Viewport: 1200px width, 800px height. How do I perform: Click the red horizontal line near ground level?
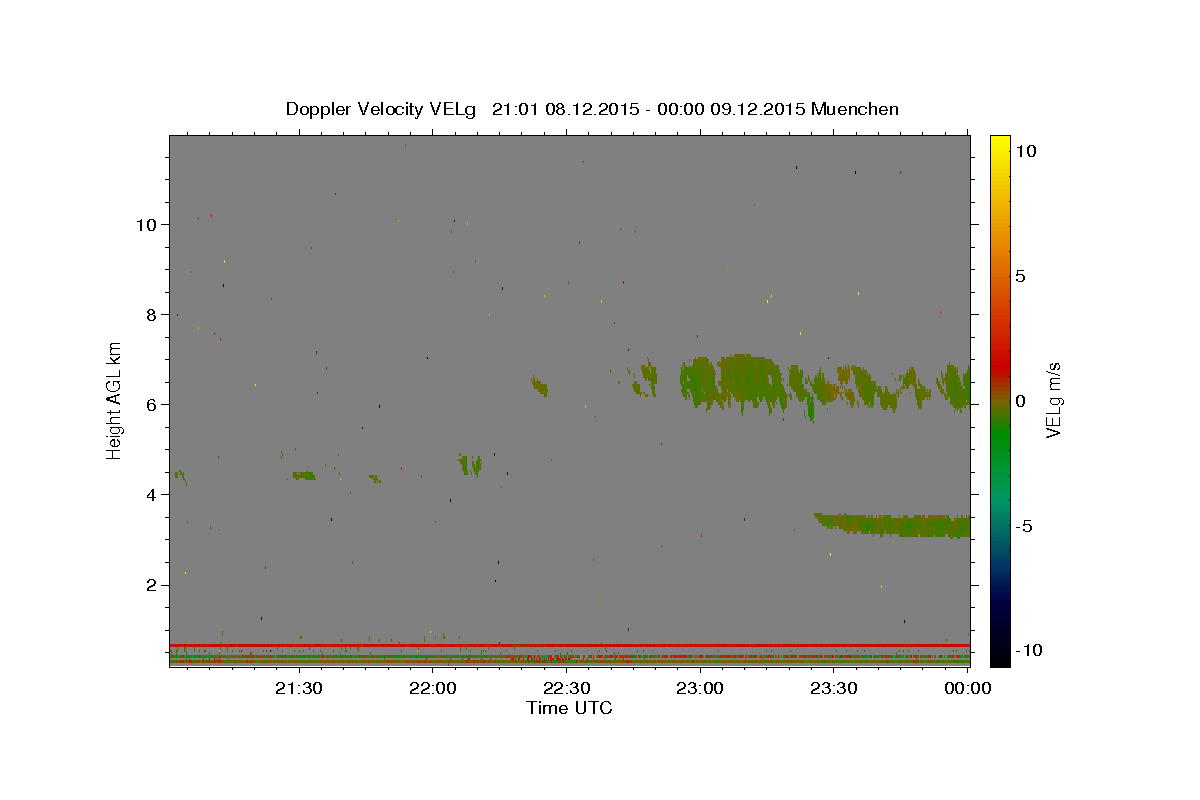pyautogui.click(x=570, y=645)
